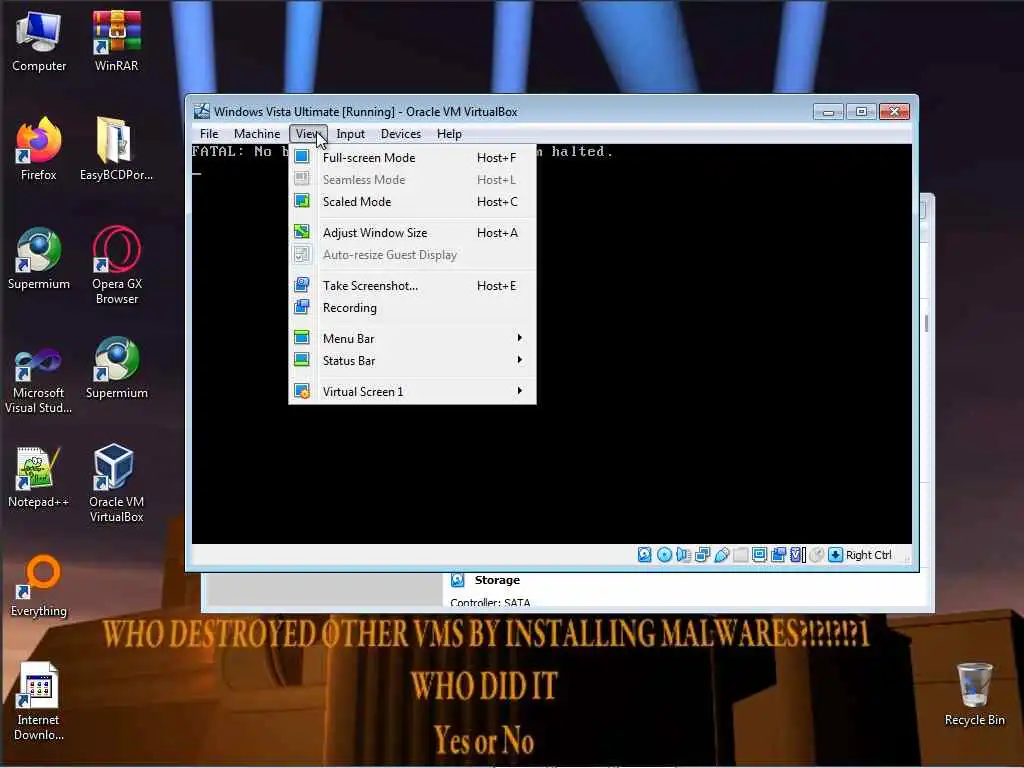Open the Everything search shortcut
The height and width of the screenshot is (768, 1024).
39,586
